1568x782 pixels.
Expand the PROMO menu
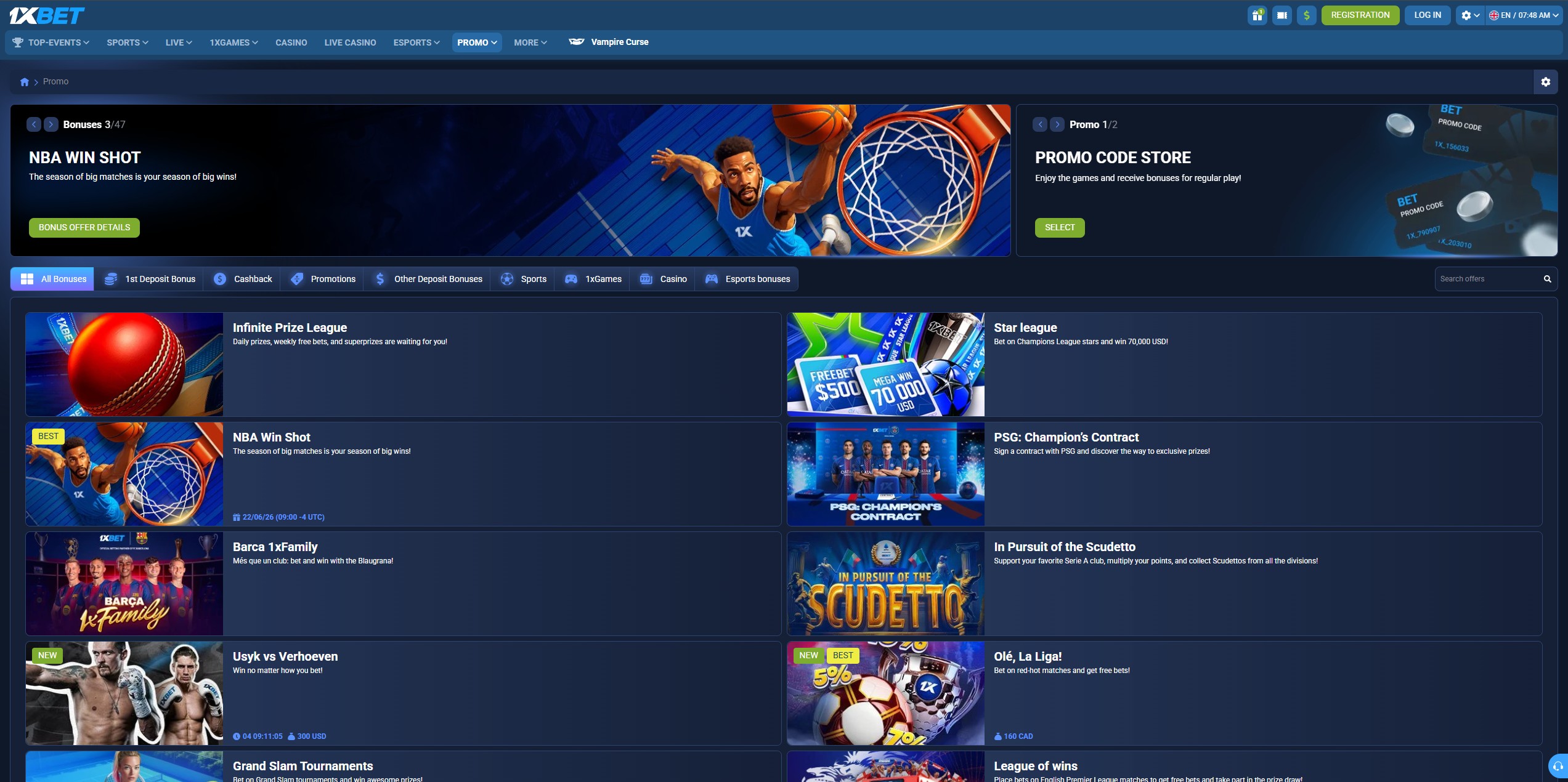(x=477, y=42)
